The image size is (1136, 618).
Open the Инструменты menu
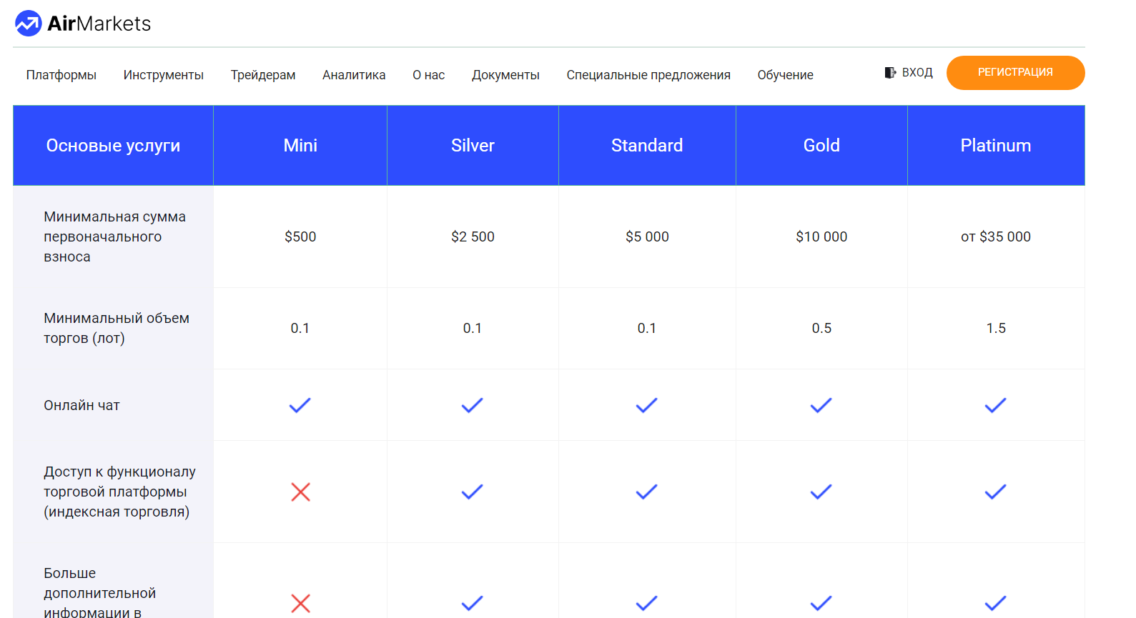click(x=162, y=74)
